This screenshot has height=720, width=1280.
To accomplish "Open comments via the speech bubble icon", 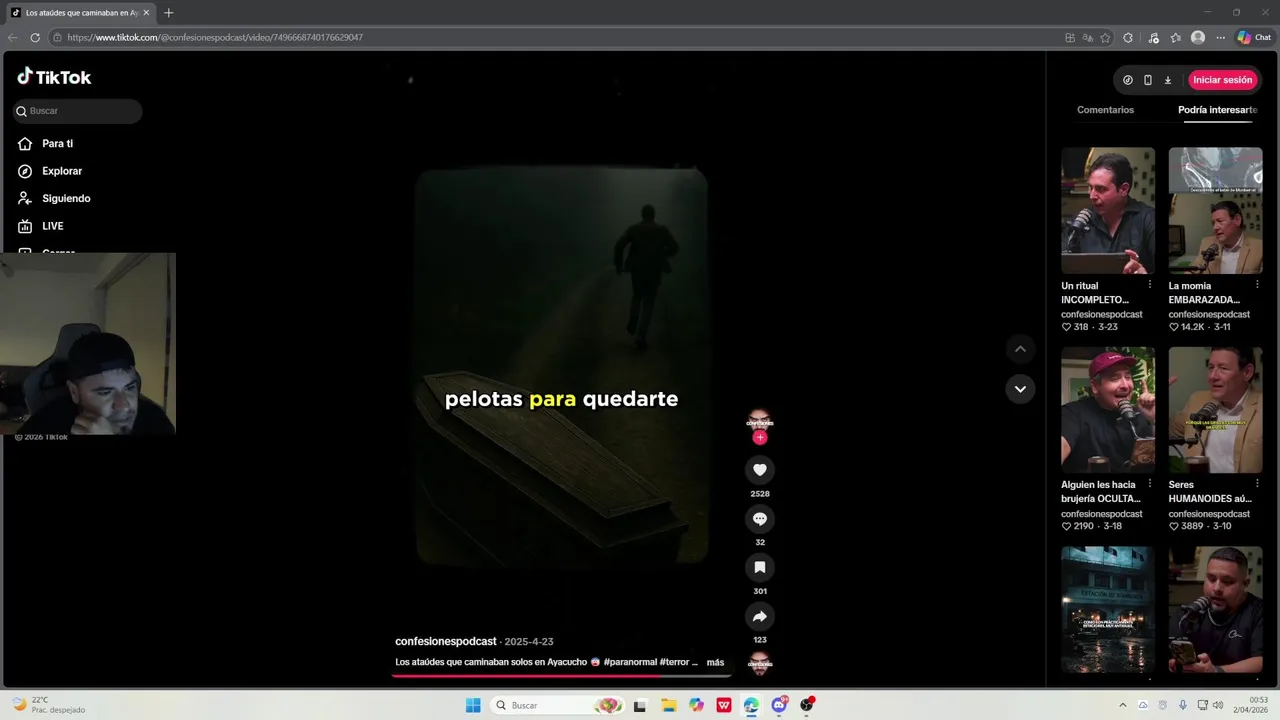I will [x=760, y=519].
